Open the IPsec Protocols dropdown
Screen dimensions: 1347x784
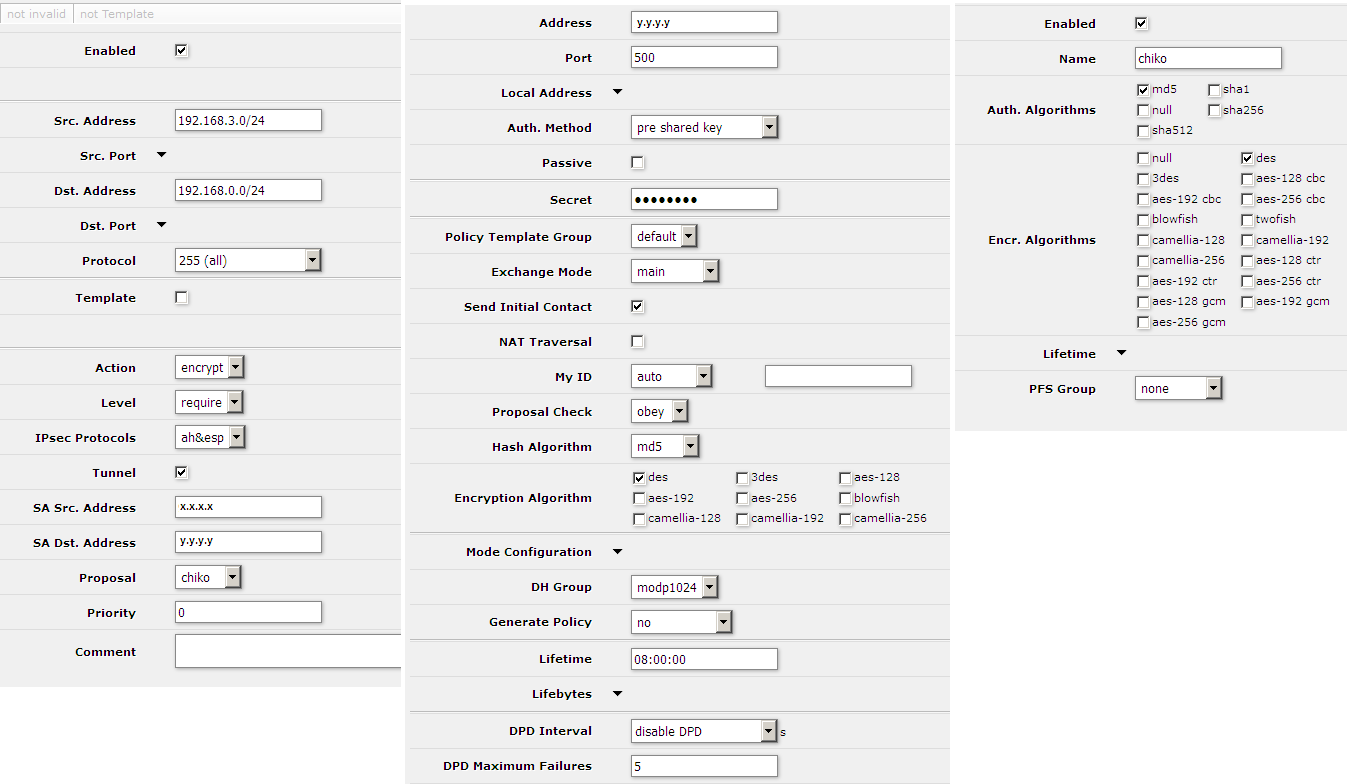point(236,438)
